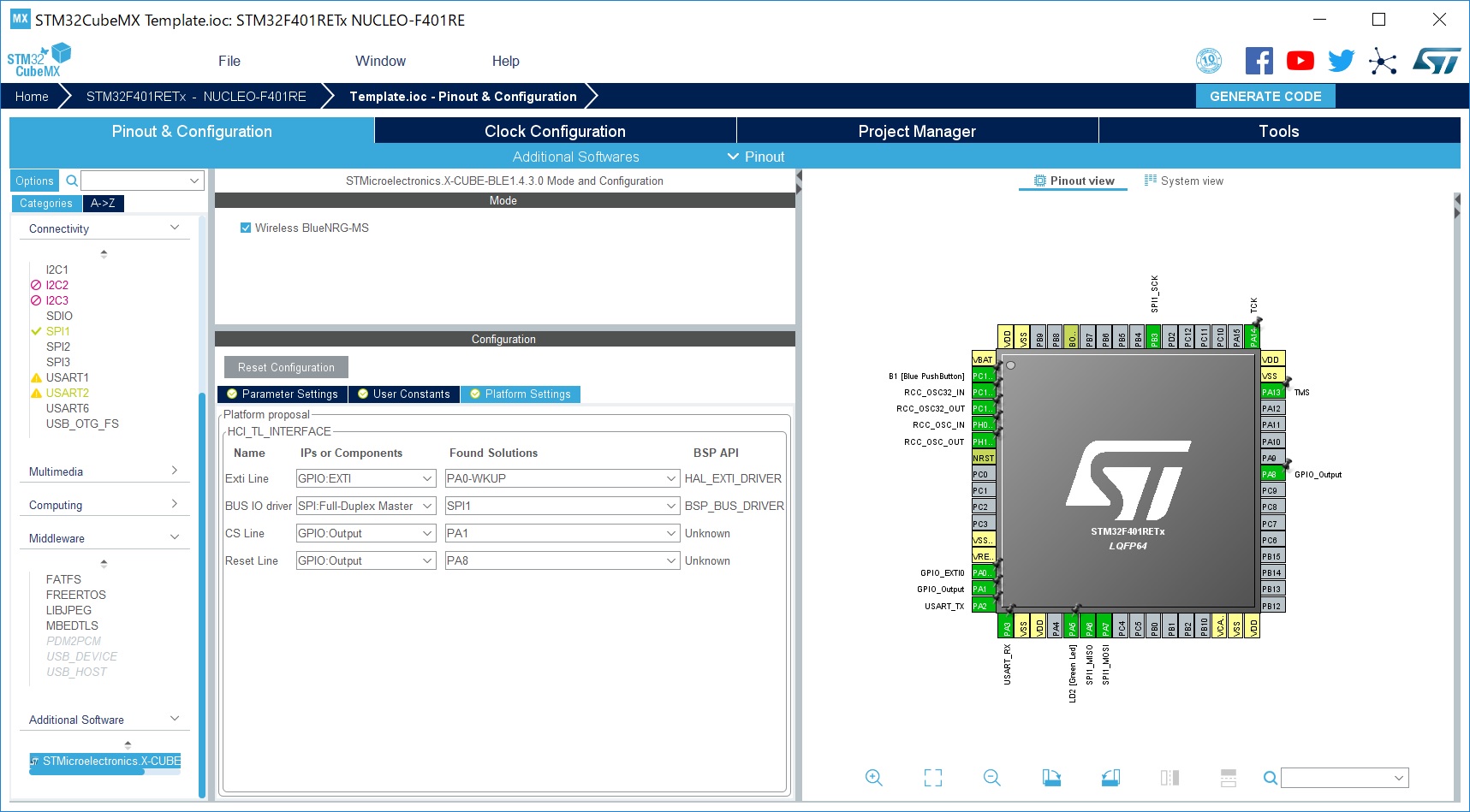The height and width of the screenshot is (812, 1470).
Task: Open the Facebook page icon
Action: coord(1259,61)
